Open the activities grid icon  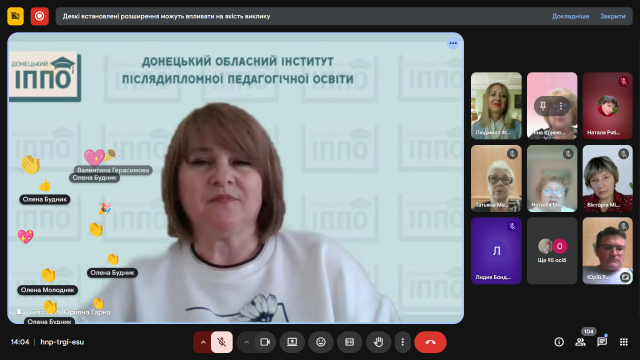pyautogui.click(x=624, y=342)
